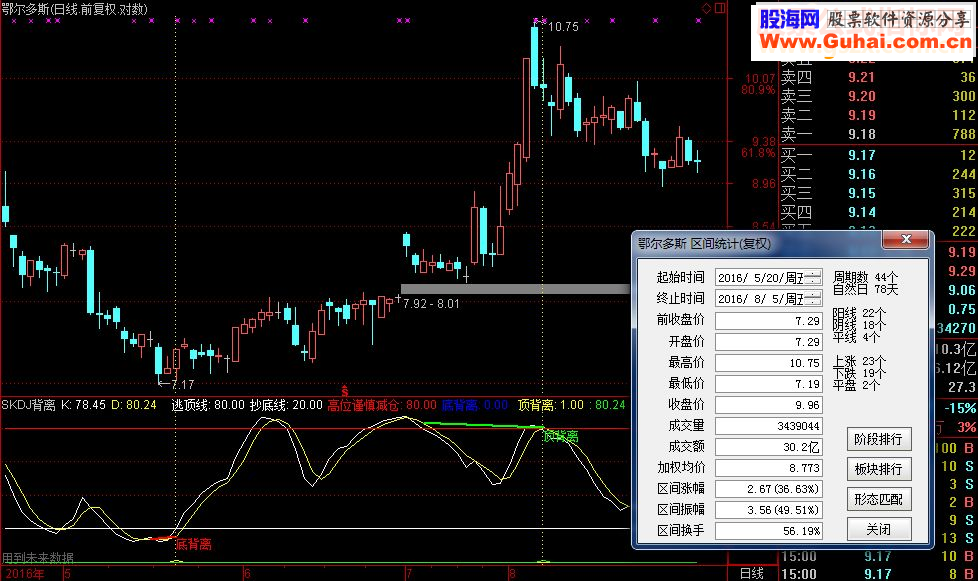Image resolution: width=978 pixels, height=581 pixels.
Task: Click the 形态匹配 button
Action: (x=878, y=499)
